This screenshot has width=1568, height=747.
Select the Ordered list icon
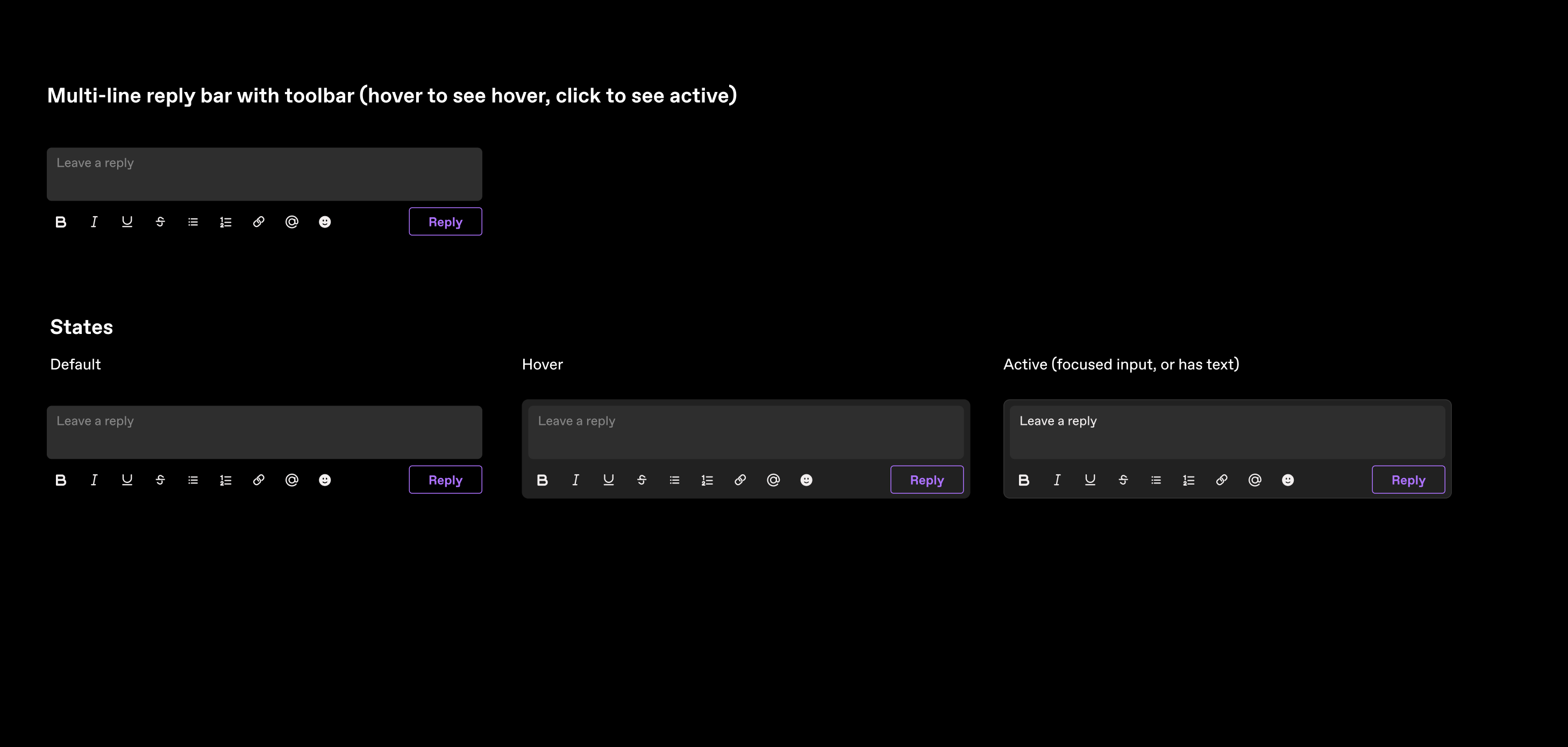tap(225, 221)
